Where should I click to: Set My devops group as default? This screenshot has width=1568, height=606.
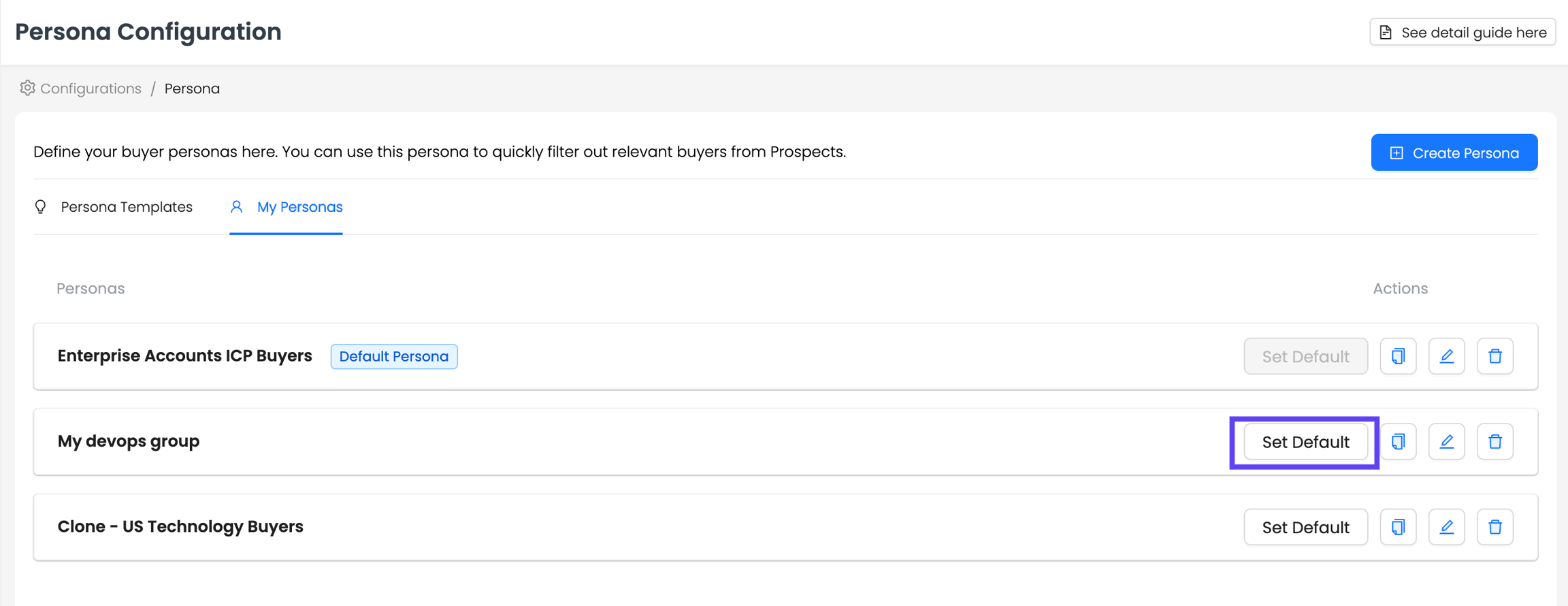1305,442
